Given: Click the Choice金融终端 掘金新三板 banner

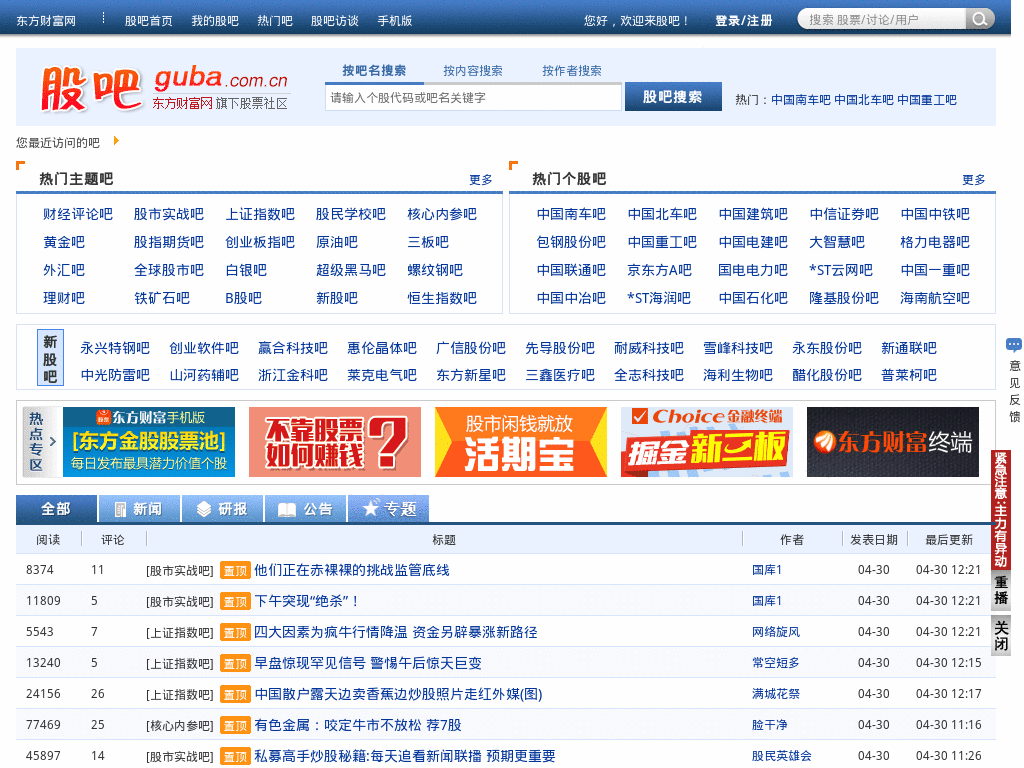Looking at the screenshot, I should click(x=707, y=442).
